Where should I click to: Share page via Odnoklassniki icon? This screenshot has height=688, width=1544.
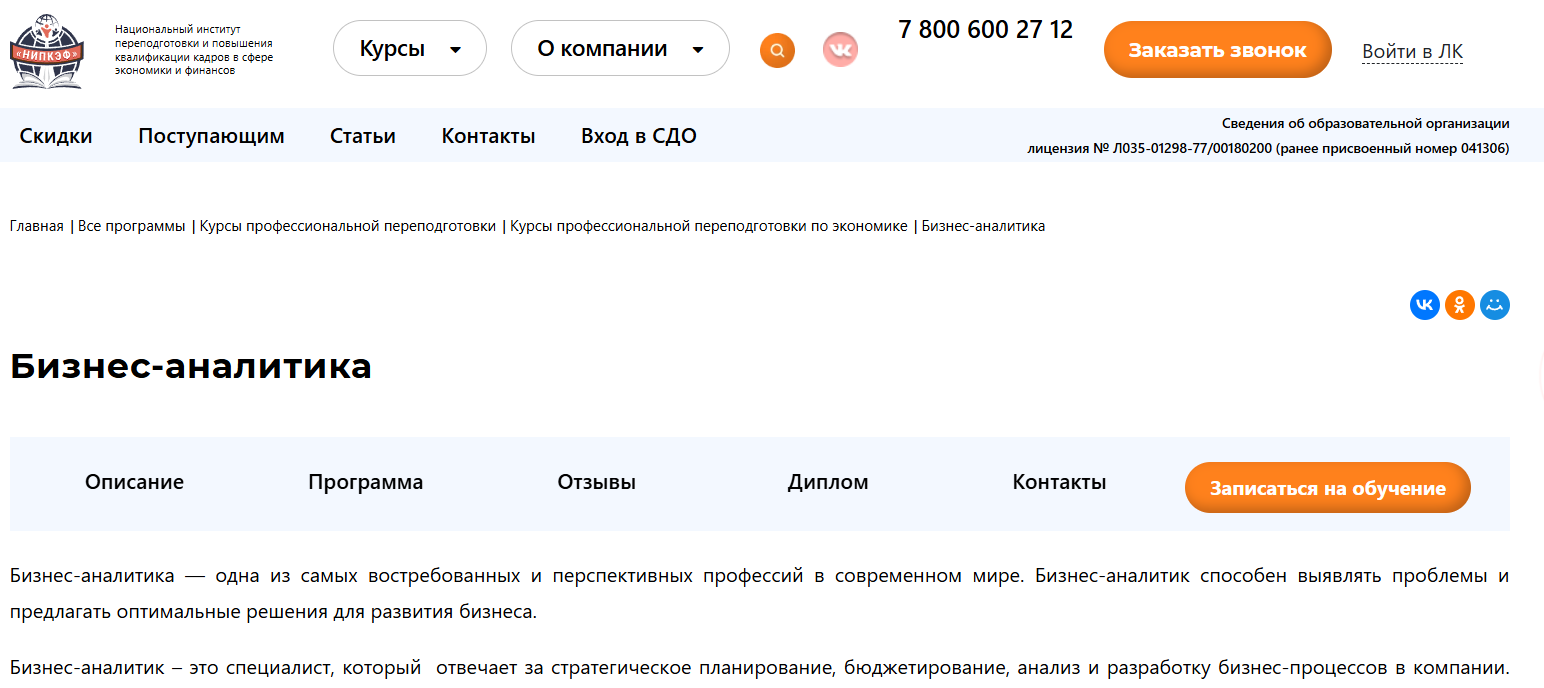1460,305
